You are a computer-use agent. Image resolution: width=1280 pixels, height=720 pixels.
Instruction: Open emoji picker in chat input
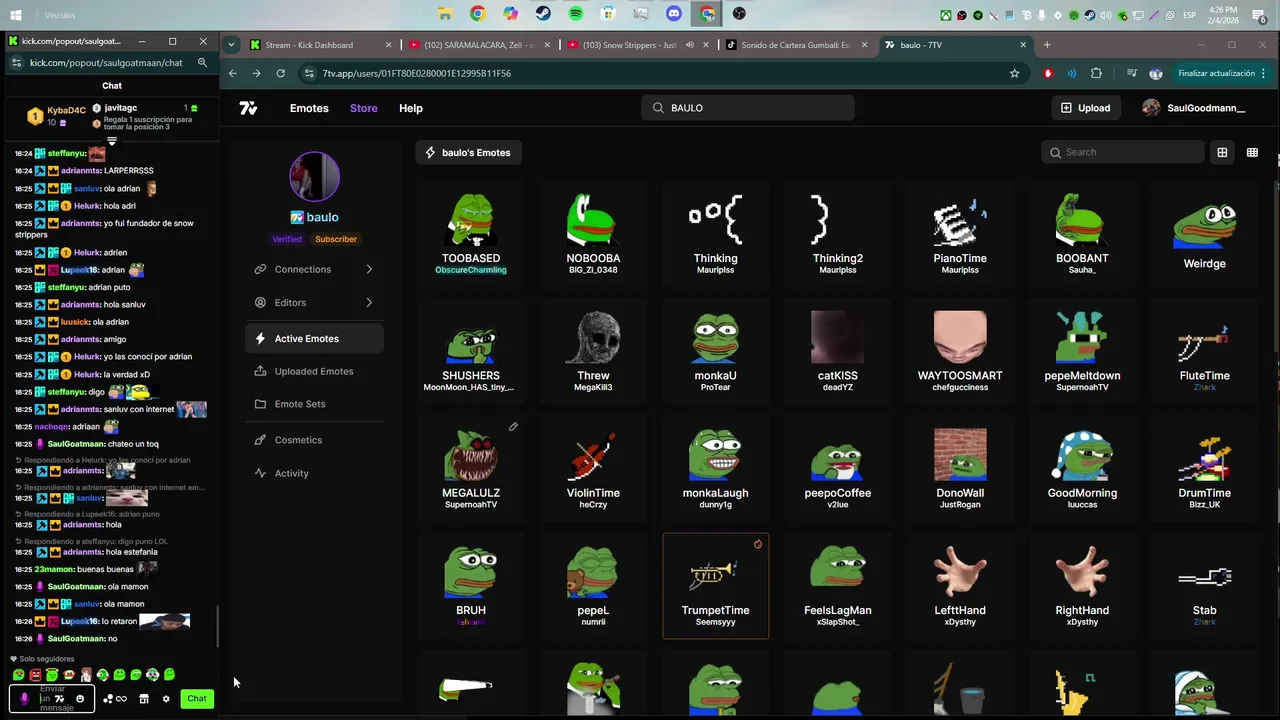(81, 699)
